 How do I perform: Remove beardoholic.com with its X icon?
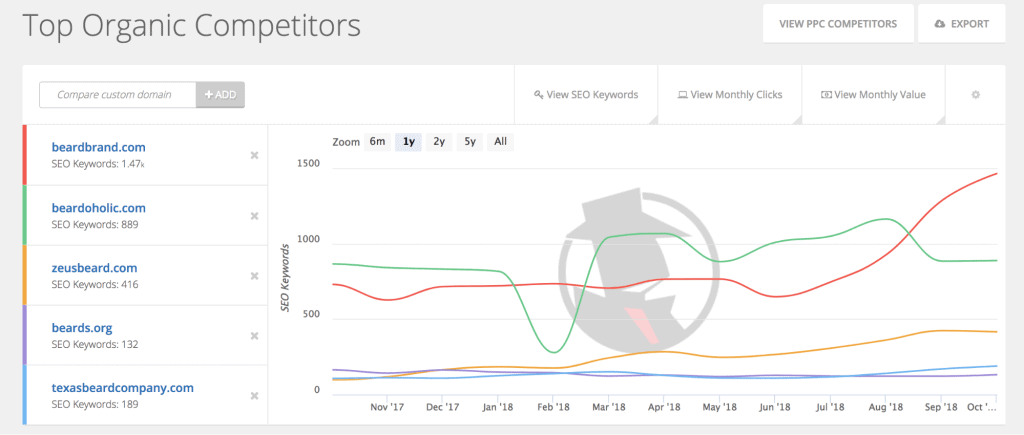tap(254, 215)
